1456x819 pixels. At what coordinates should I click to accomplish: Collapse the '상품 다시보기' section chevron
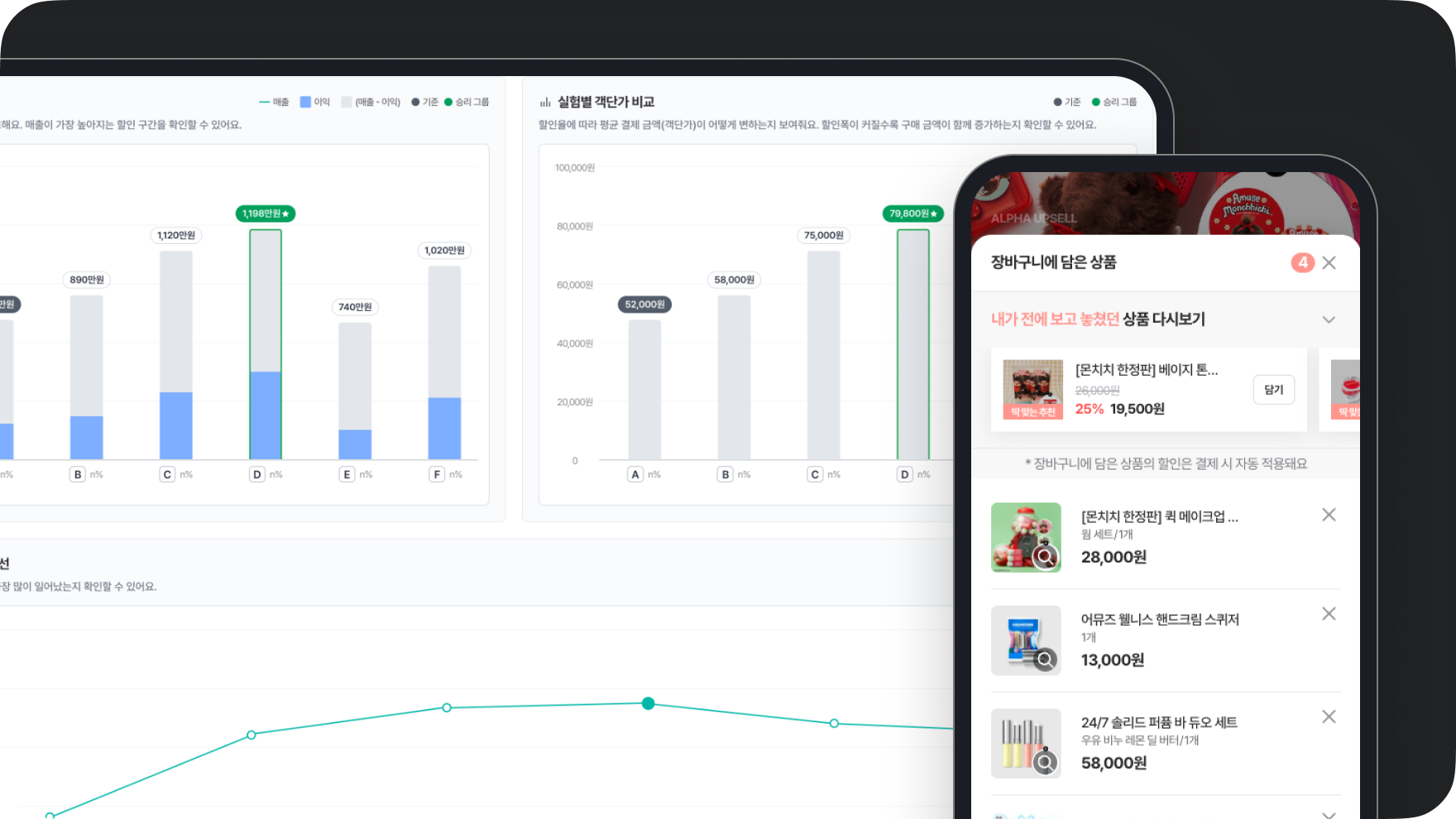(1329, 319)
